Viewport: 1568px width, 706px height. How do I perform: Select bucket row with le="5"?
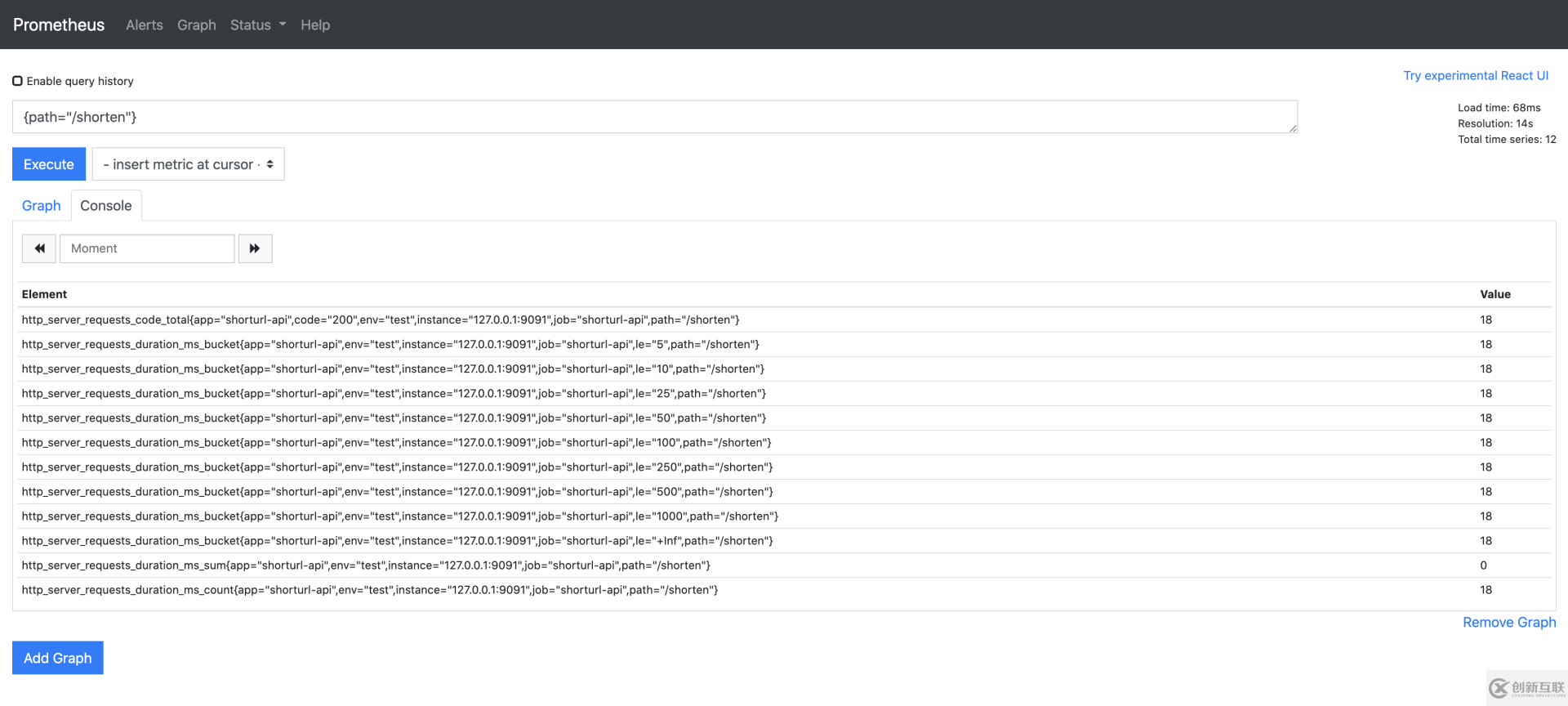pos(784,345)
